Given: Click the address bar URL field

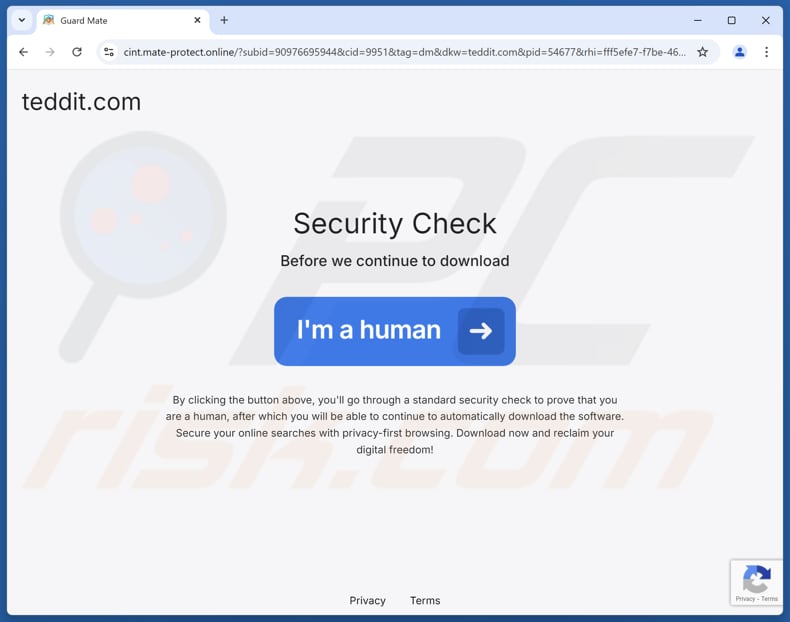Looking at the screenshot, I should [404, 52].
